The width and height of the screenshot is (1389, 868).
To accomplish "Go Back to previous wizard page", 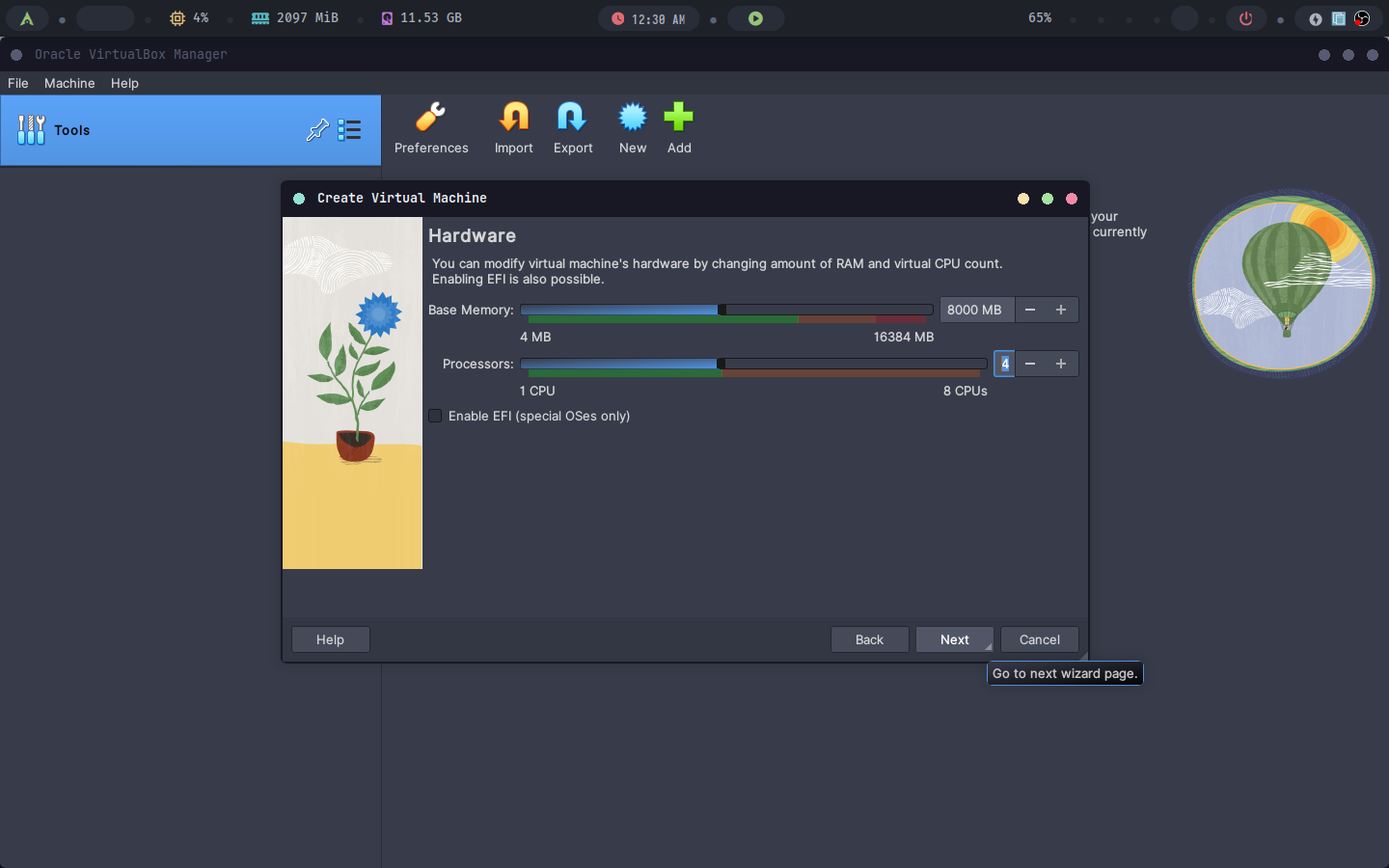I will pos(869,639).
